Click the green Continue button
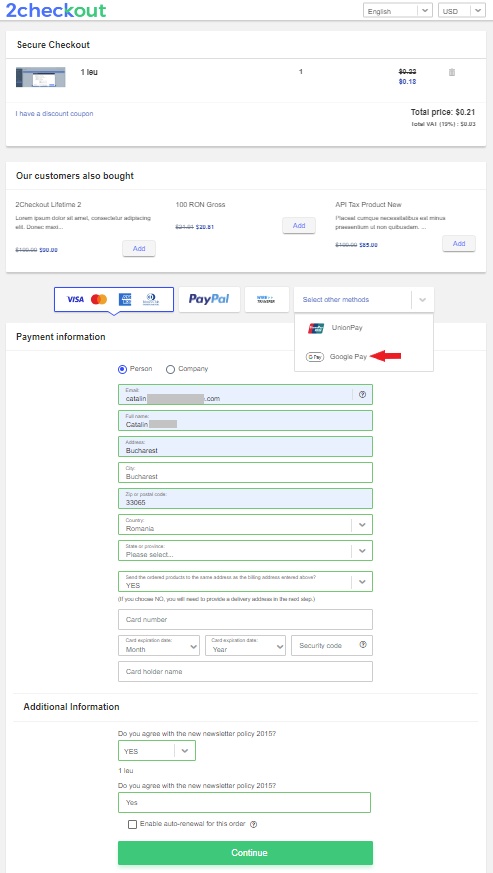493x873 pixels. [x=245, y=852]
